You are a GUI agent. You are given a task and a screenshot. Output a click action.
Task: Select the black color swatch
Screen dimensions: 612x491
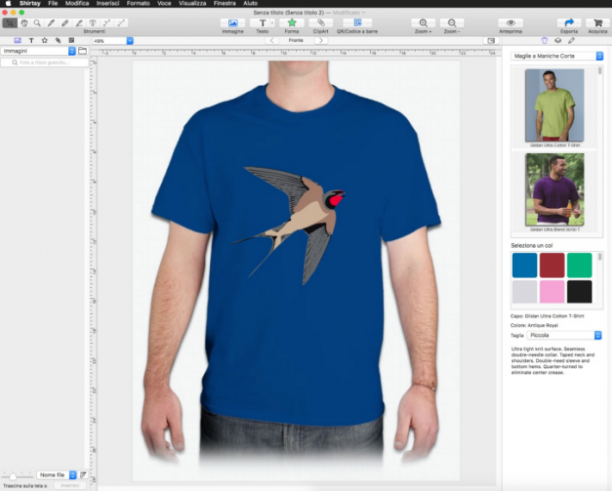coord(579,292)
